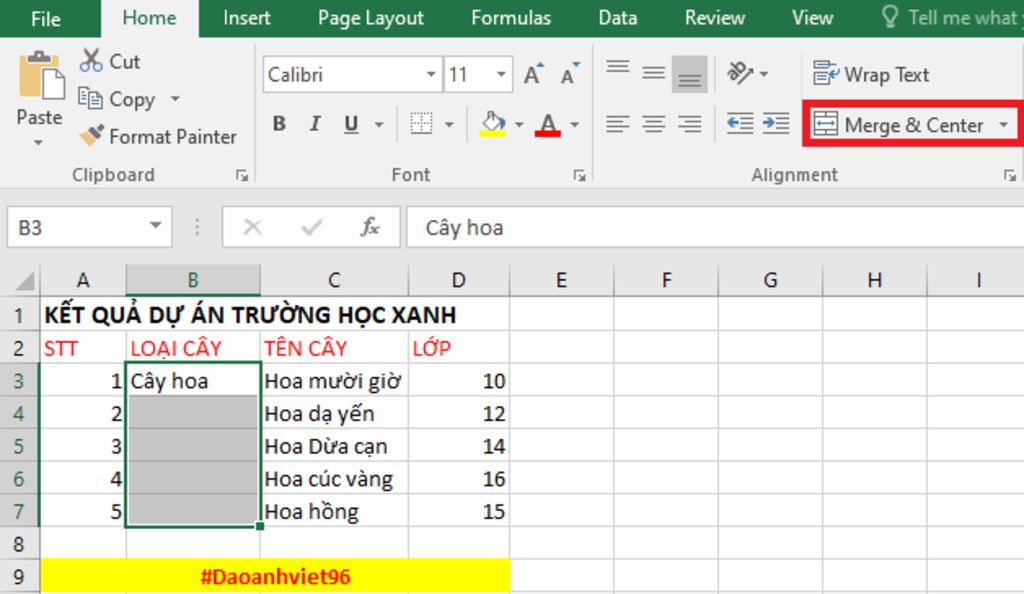
Task: Switch to the Data tab
Action: point(618,18)
